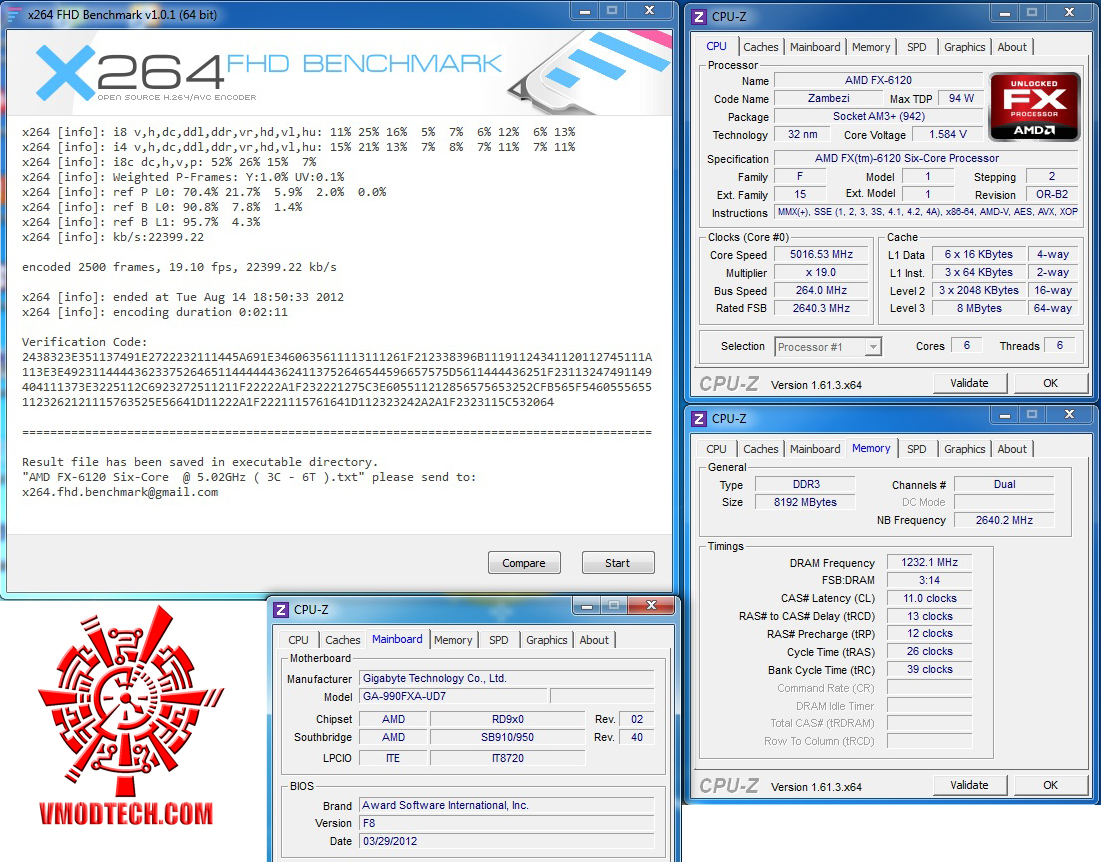Click OK in top CPU-Z window
The width and height of the screenshot is (1101, 862).
[x=1050, y=383]
